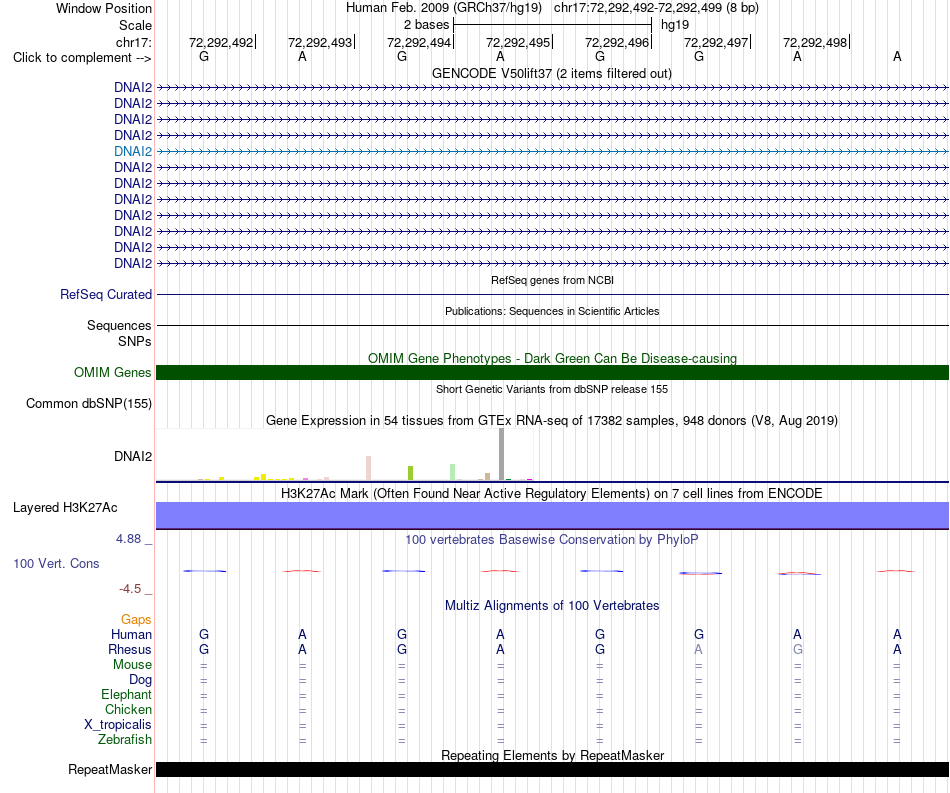This screenshot has width=950, height=793.
Task: Click the Mouse species label
Action: point(132,665)
